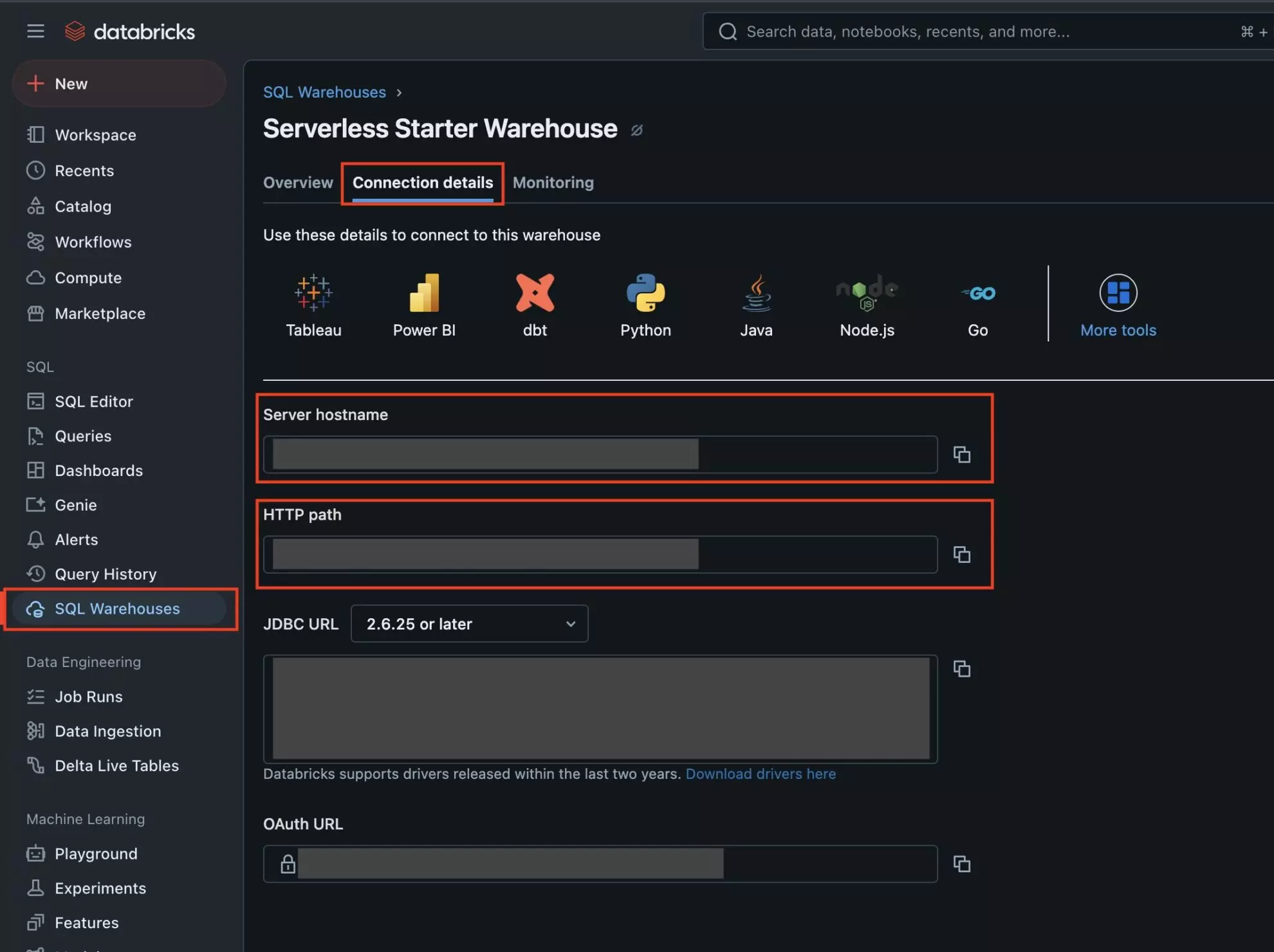
Task: Click the icon next to the warehouse title
Action: click(x=636, y=130)
